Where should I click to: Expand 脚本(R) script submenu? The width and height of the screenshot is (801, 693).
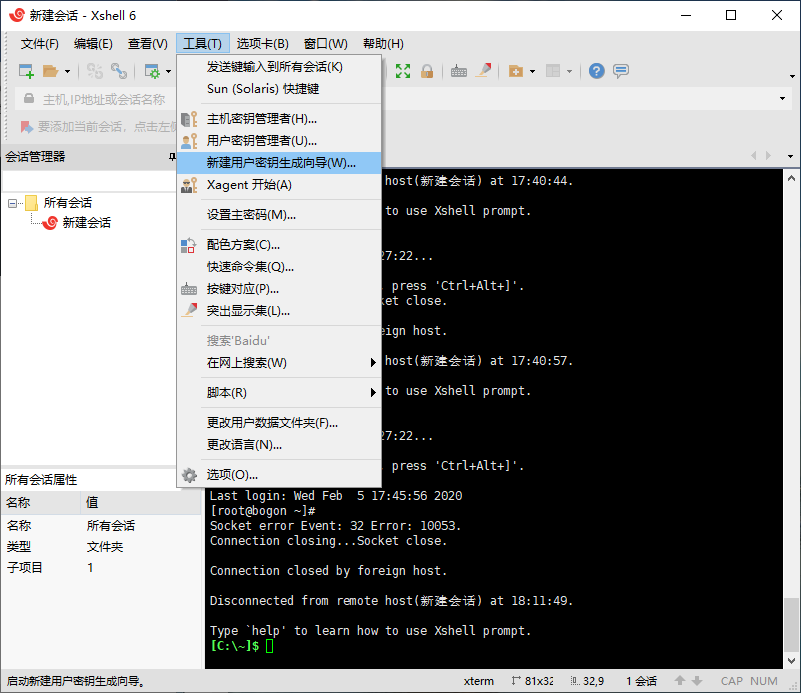(x=279, y=393)
